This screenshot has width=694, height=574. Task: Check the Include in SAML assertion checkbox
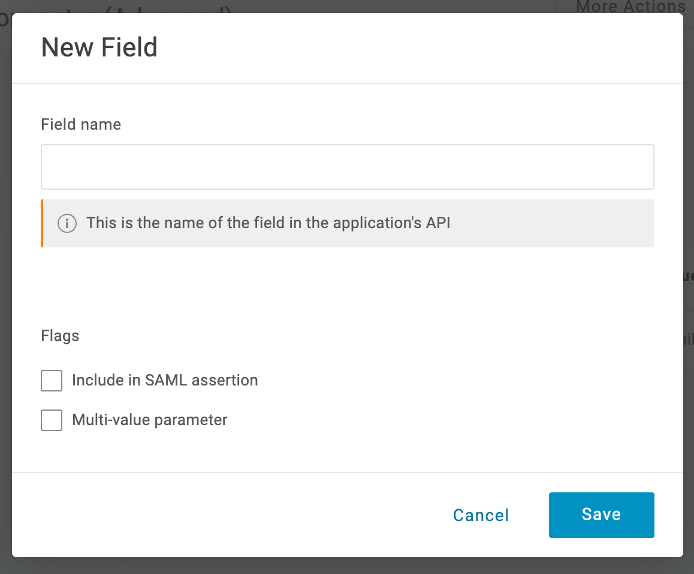coord(51,380)
